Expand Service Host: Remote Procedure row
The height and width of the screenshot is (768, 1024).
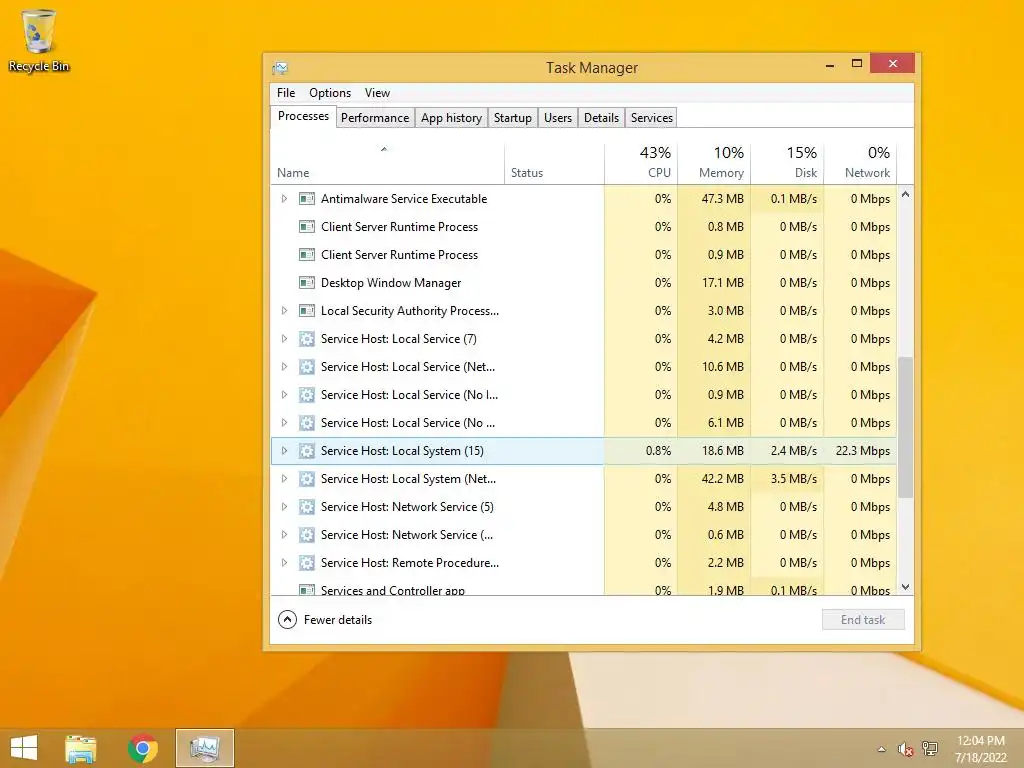click(284, 563)
